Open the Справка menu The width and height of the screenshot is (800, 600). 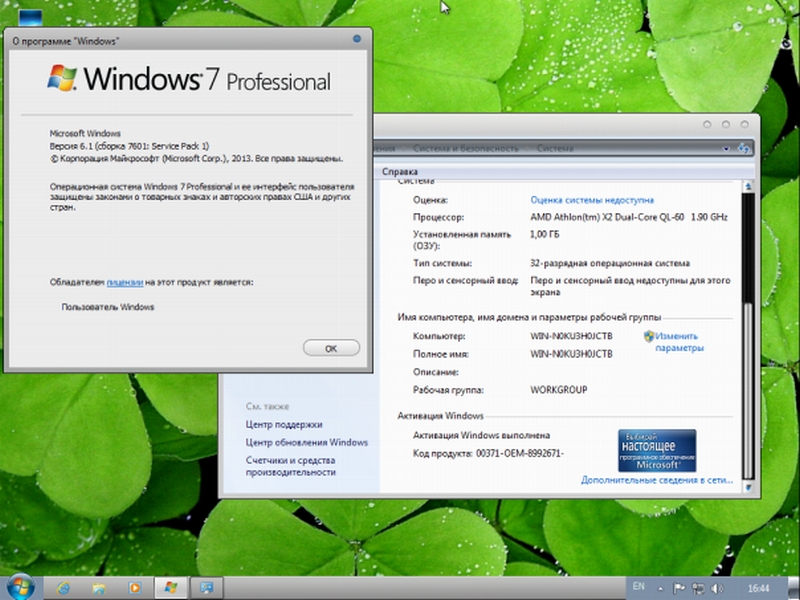[400, 171]
